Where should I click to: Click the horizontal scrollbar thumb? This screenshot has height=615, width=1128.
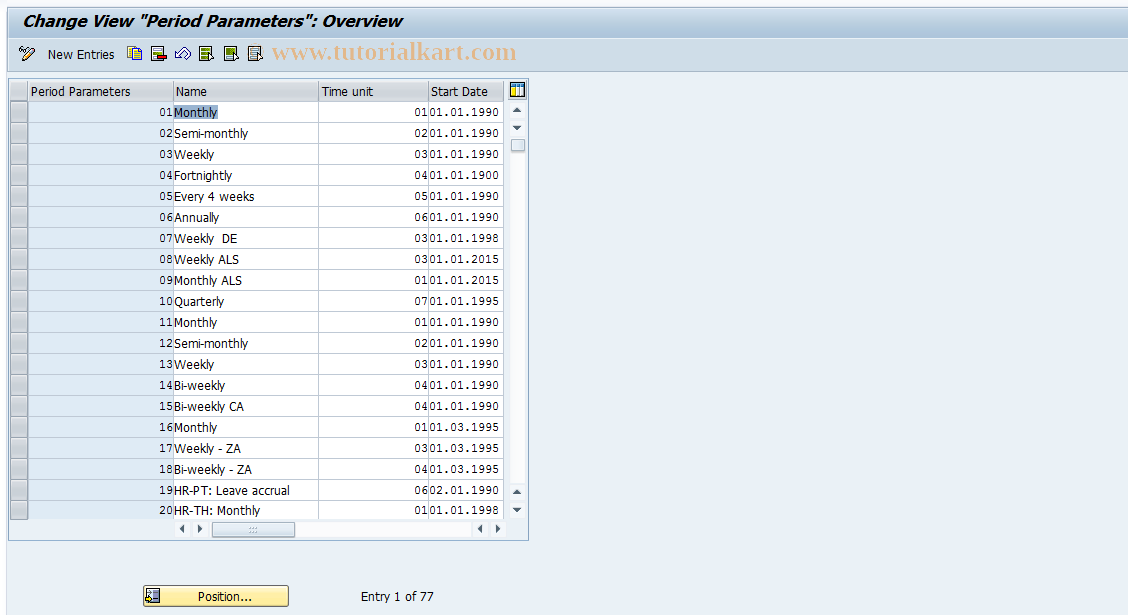click(253, 529)
